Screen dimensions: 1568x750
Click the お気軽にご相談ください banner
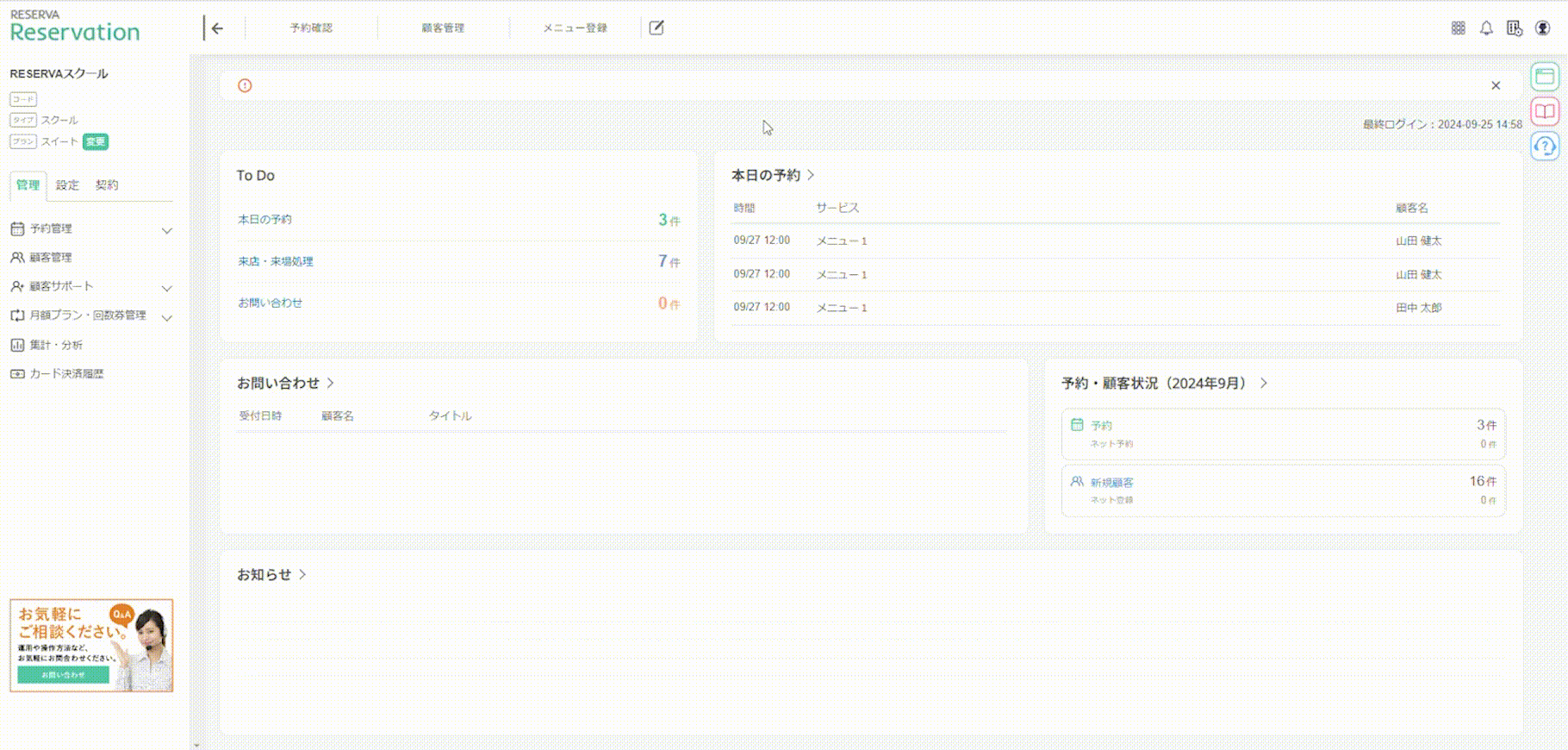(x=91, y=645)
